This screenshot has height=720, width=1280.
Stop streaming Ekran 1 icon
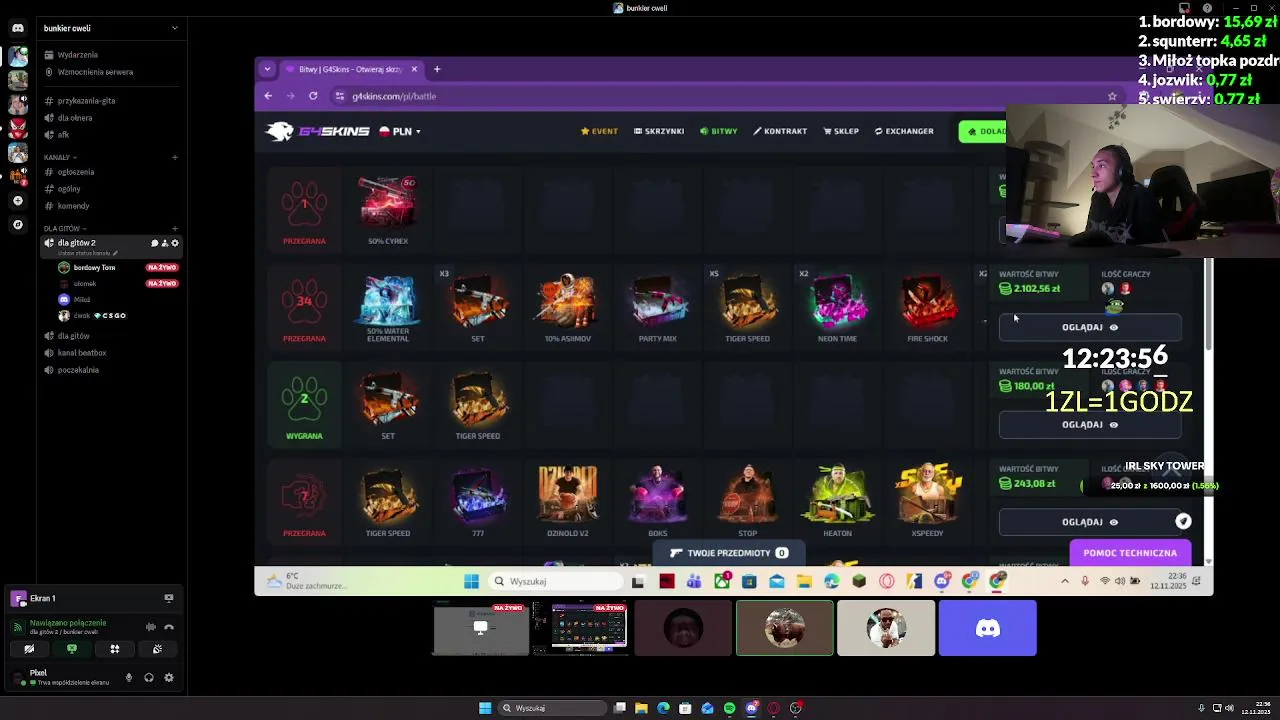(168, 598)
